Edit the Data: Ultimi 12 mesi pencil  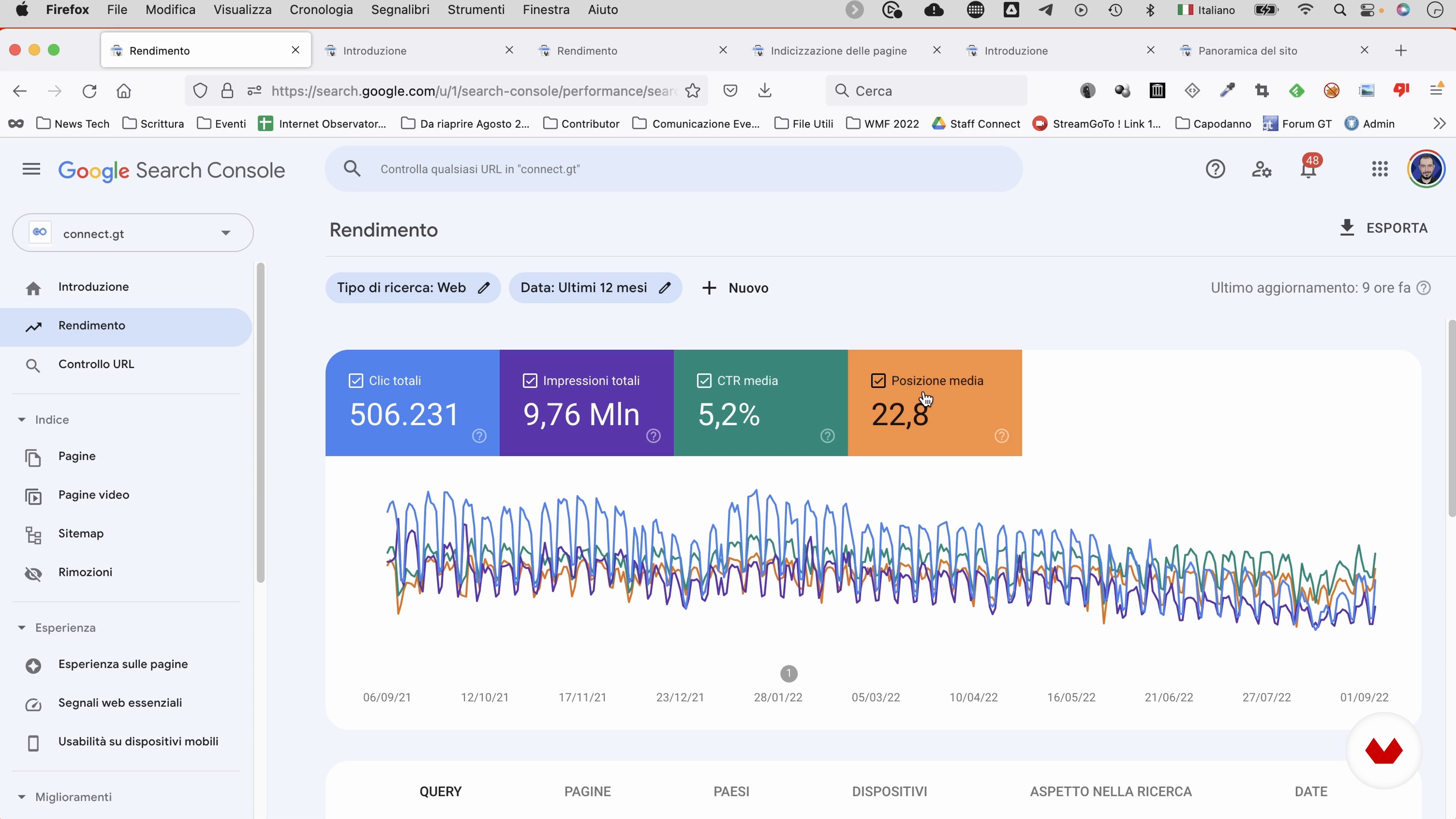click(x=665, y=288)
